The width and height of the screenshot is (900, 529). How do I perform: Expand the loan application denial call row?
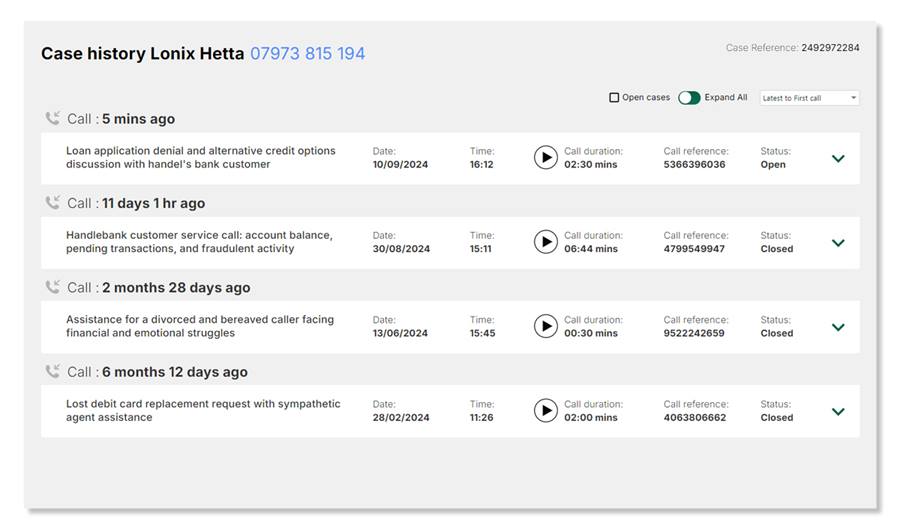tap(838, 158)
